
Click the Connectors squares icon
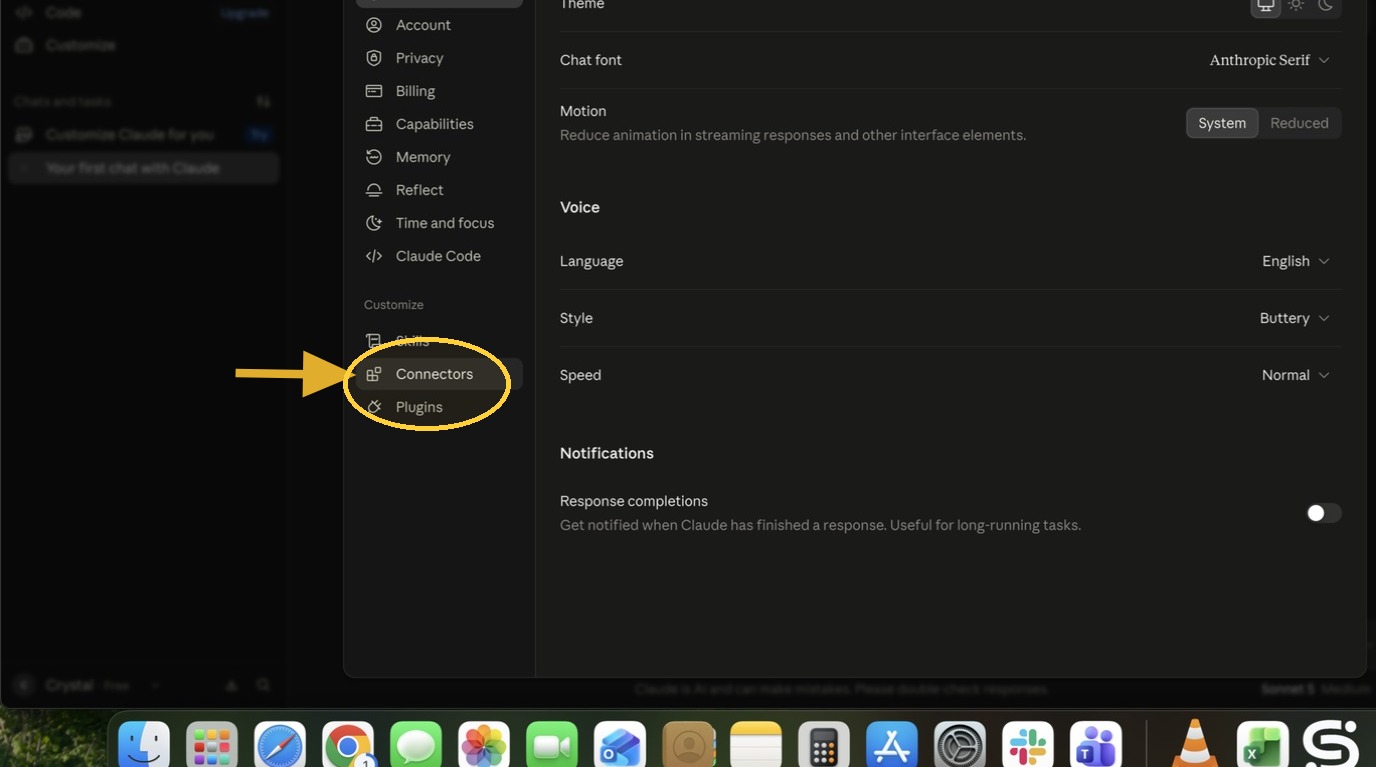pyautogui.click(x=374, y=374)
